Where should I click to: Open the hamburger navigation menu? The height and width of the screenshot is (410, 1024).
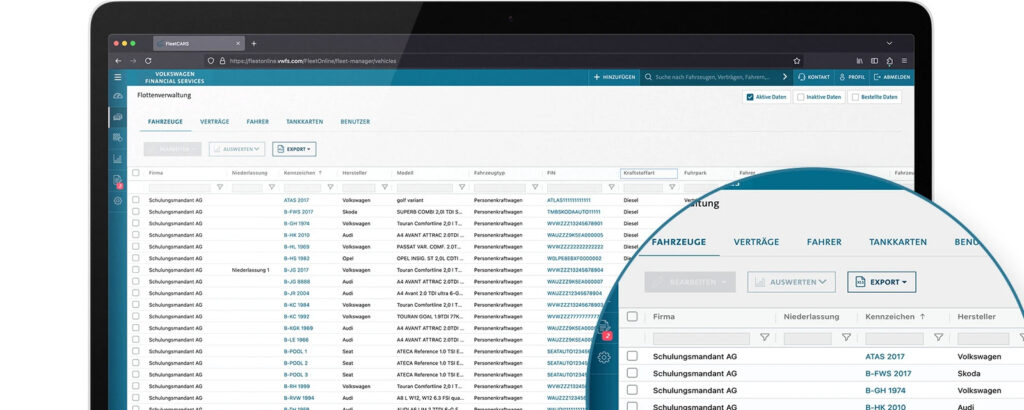(x=118, y=77)
